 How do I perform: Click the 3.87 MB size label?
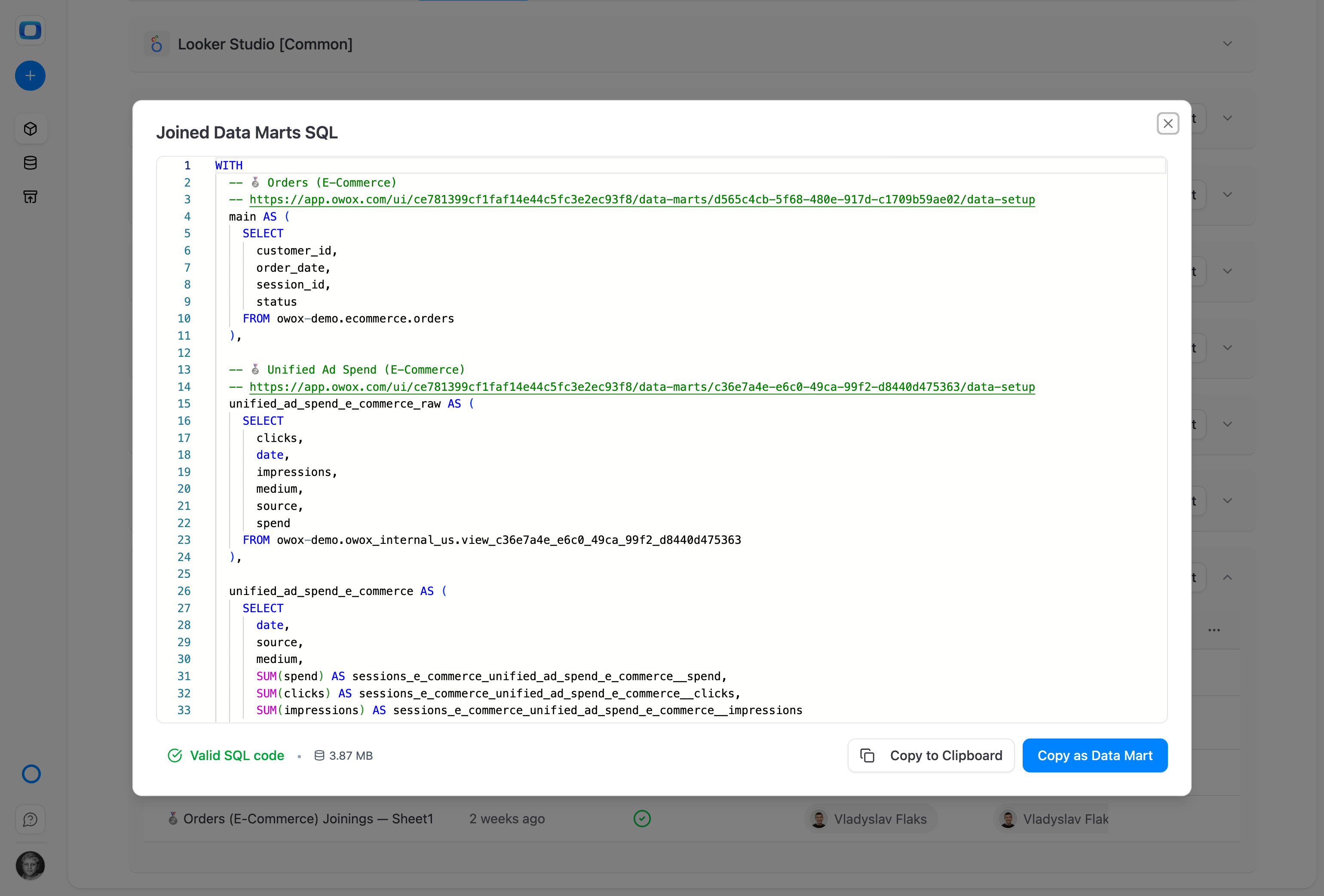tap(351, 755)
